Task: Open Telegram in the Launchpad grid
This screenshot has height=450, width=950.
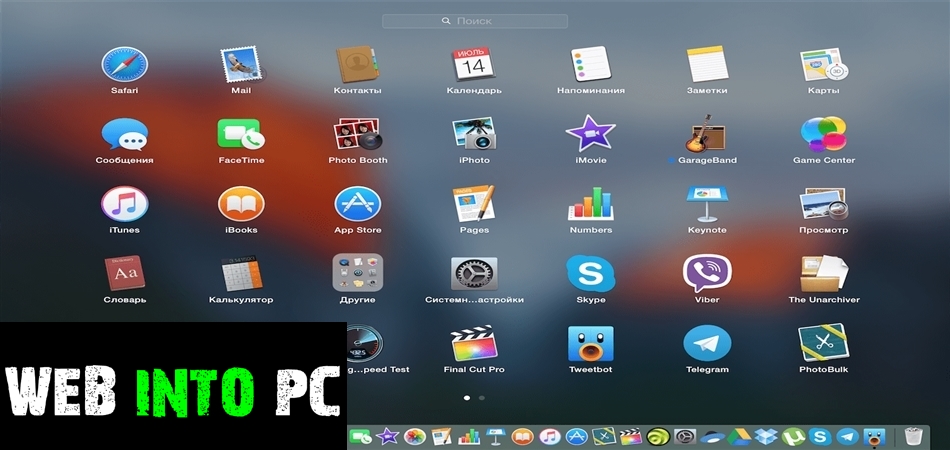Action: click(x=707, y=343)
